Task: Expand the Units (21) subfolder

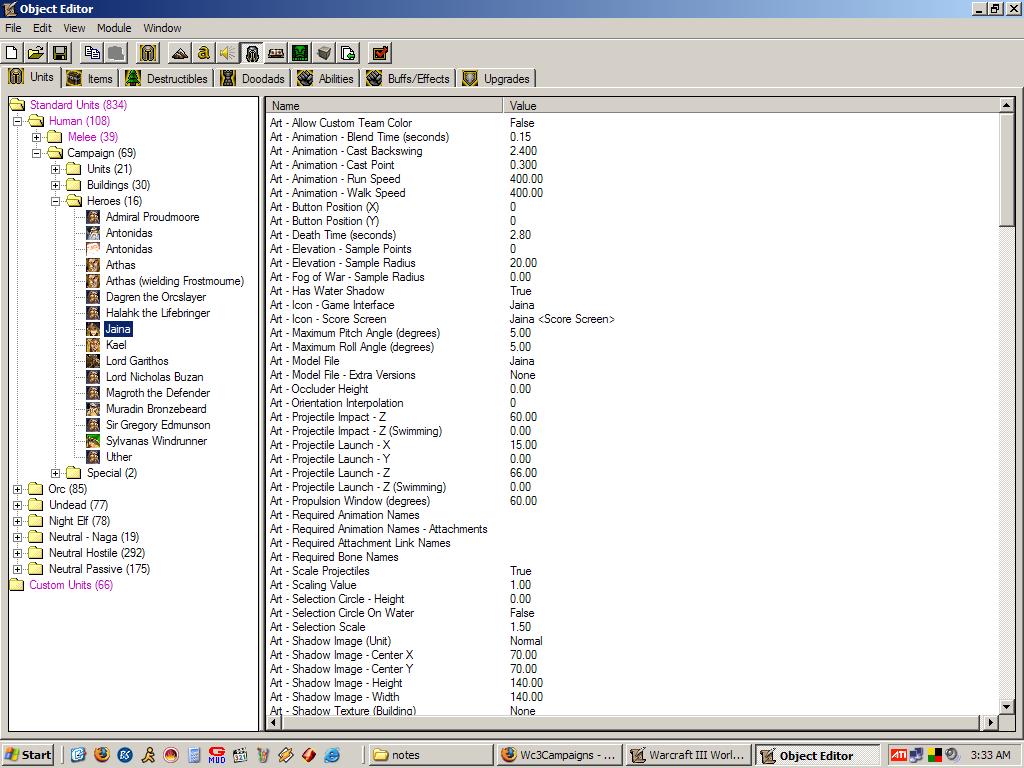Action: point(56,169)
